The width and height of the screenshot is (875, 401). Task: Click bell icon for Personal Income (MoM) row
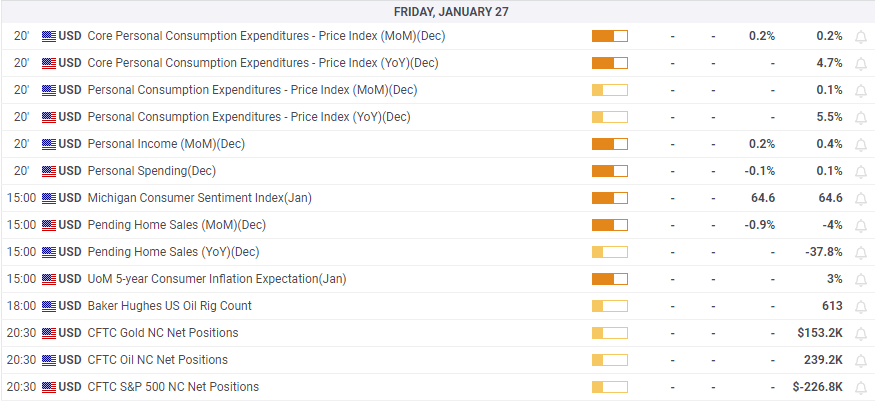tap(861, 144)
